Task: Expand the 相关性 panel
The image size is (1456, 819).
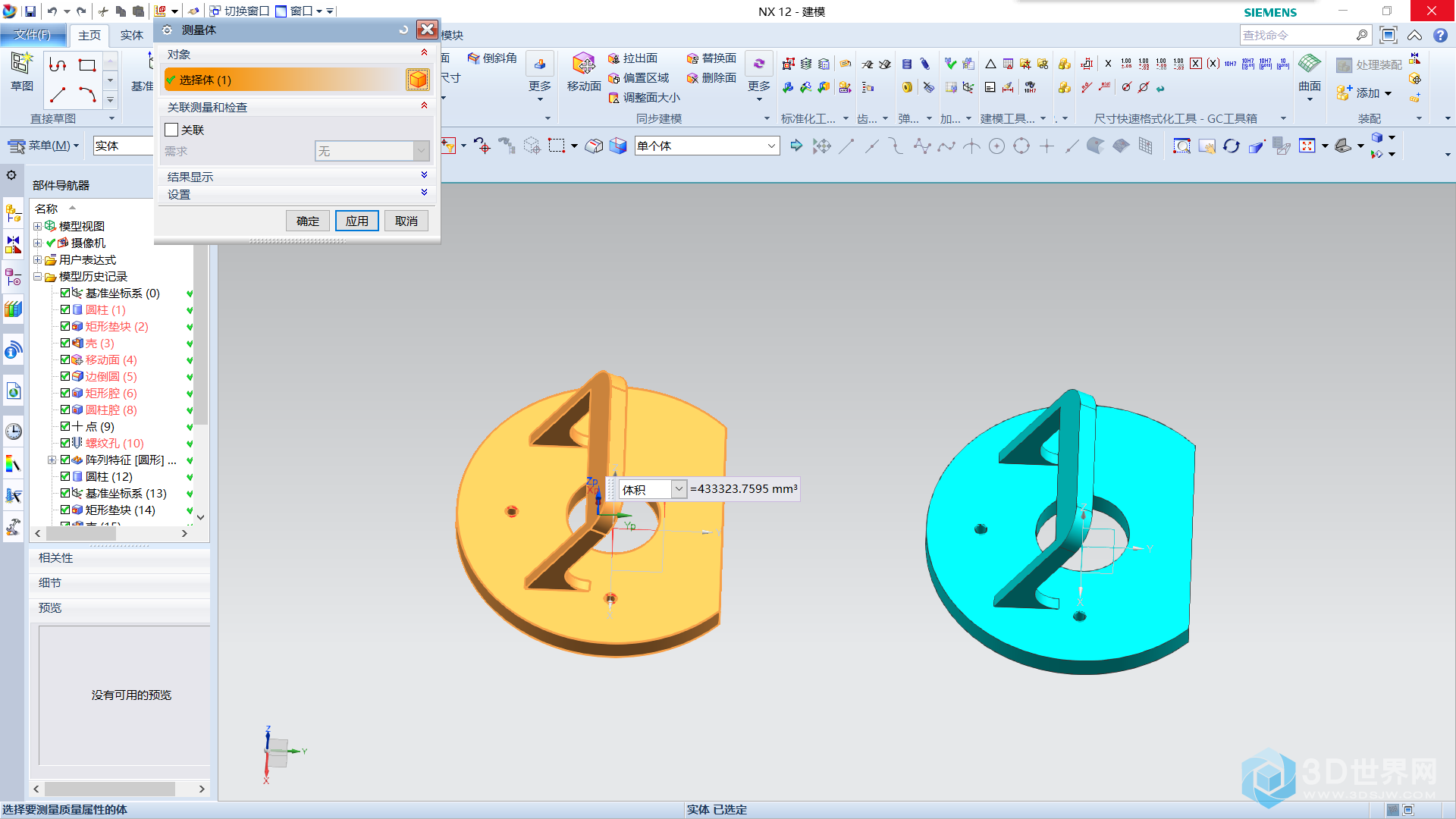Action: tap(120, 557)
